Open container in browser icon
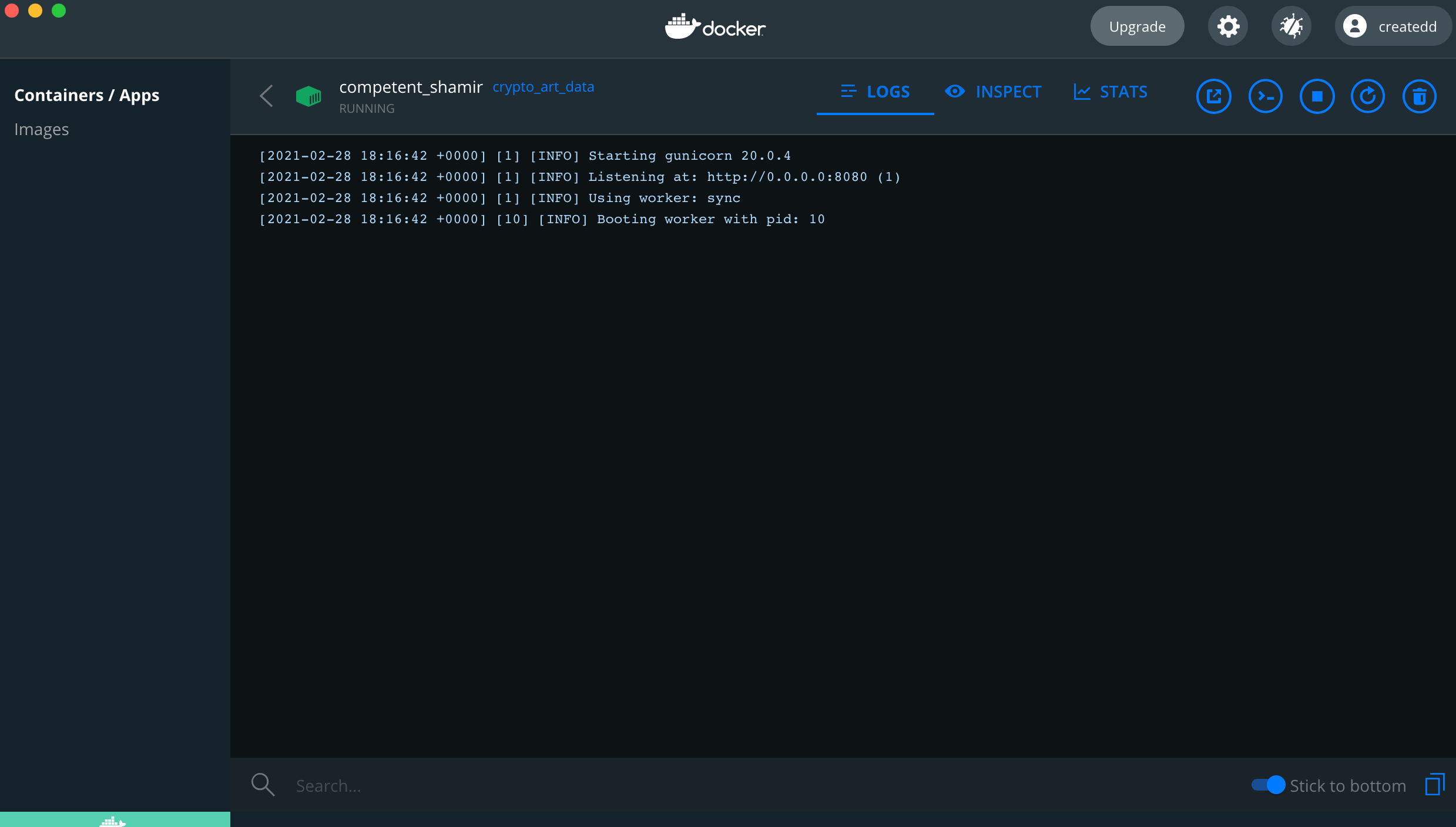 click(1213, 96)
